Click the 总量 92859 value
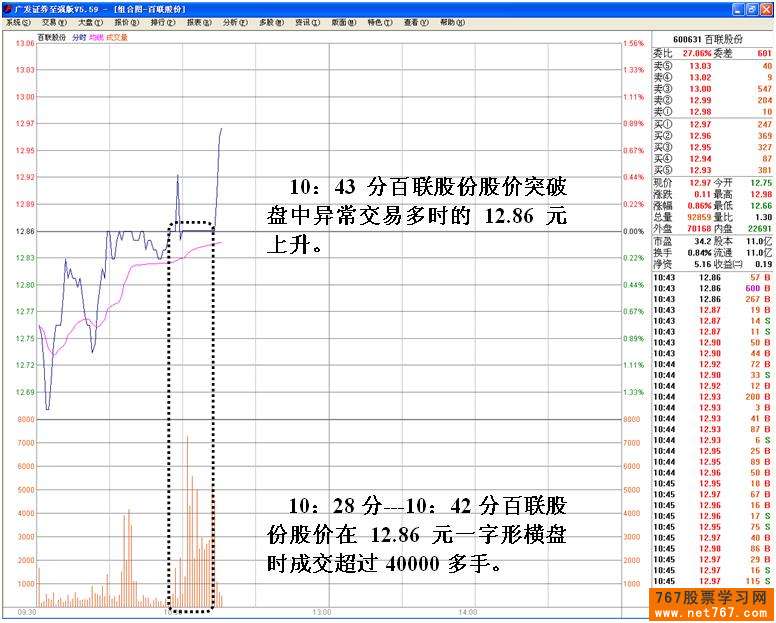 [x=699, y=217]
